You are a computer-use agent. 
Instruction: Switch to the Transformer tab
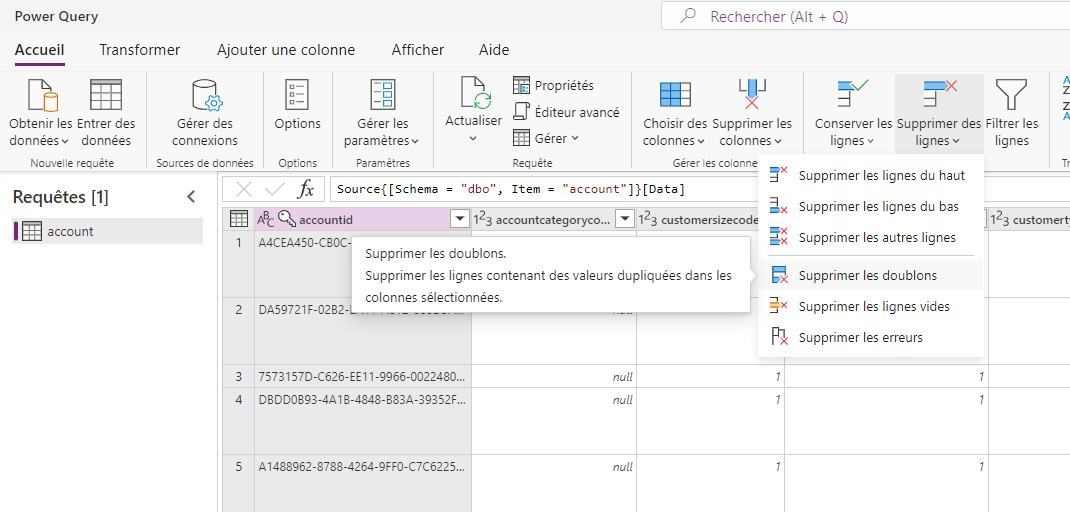point(140,50)
